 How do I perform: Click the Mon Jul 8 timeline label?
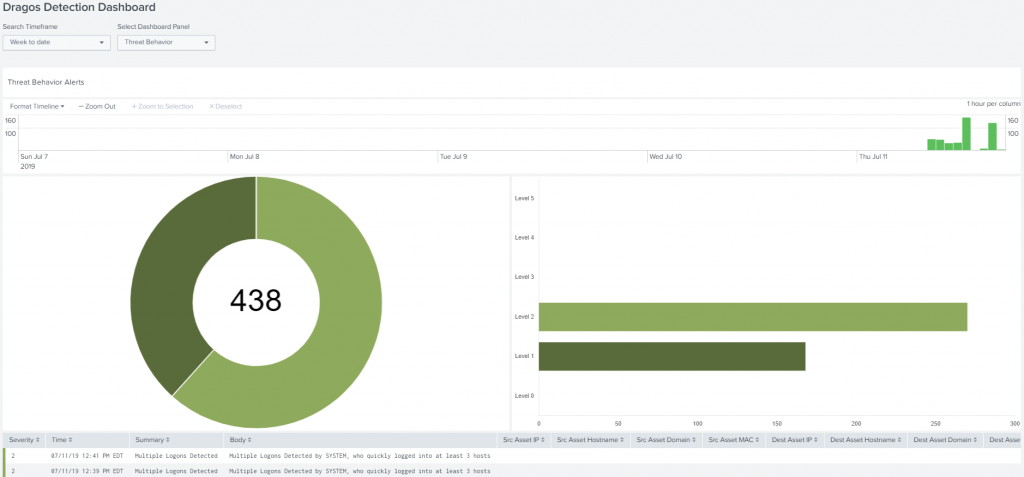click(244, 157)
